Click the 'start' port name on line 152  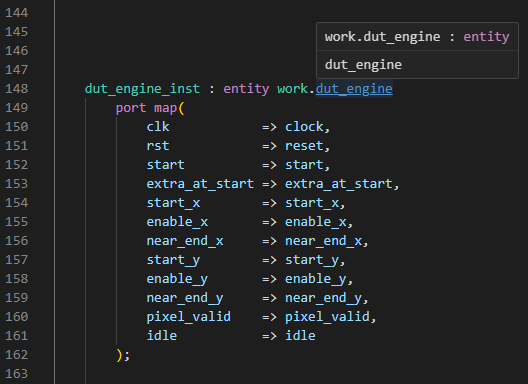coord(165,165)
